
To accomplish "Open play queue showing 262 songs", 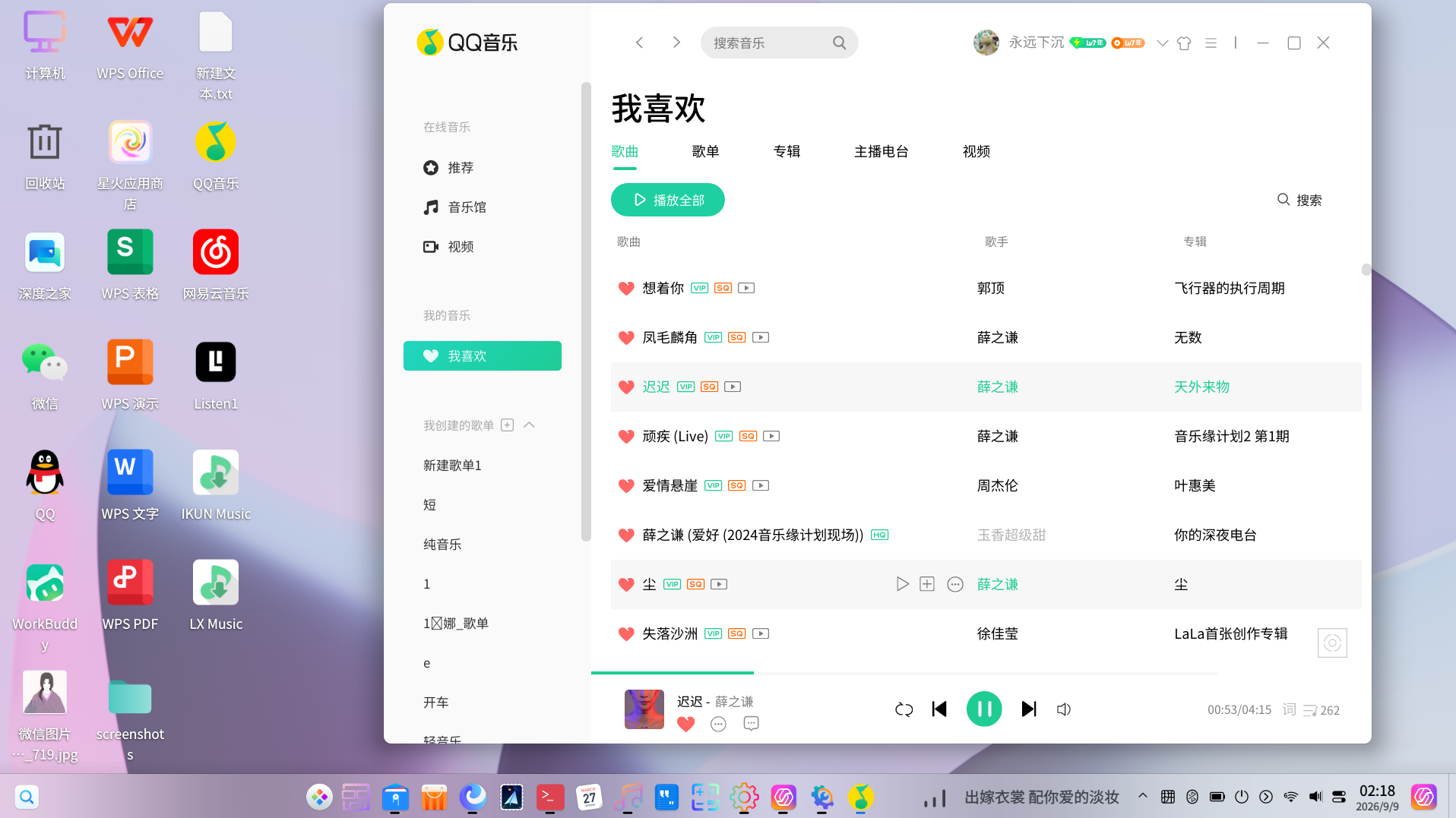I will (1321, 710).
